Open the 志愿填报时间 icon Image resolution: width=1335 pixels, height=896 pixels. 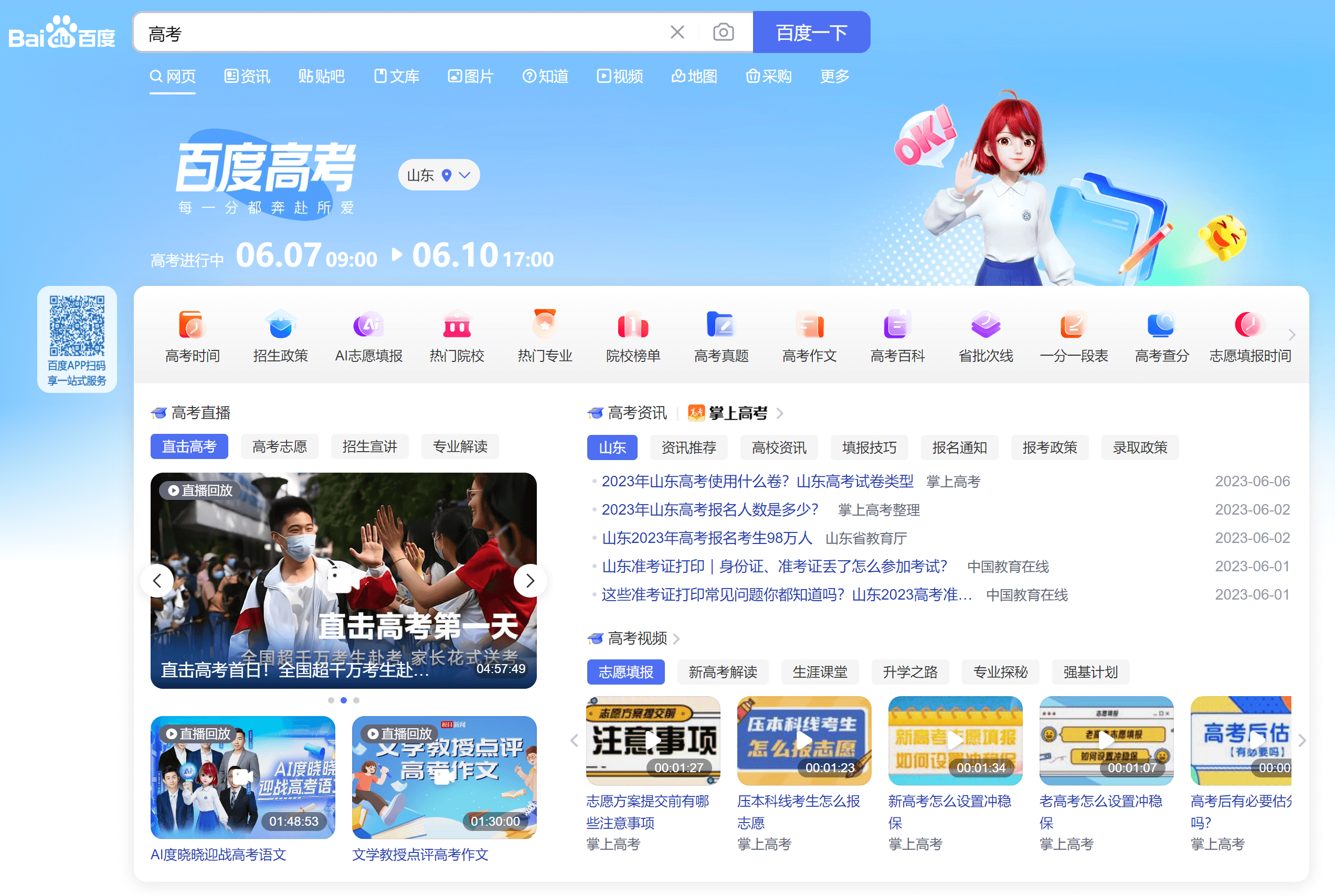(x=1250, y=337)
